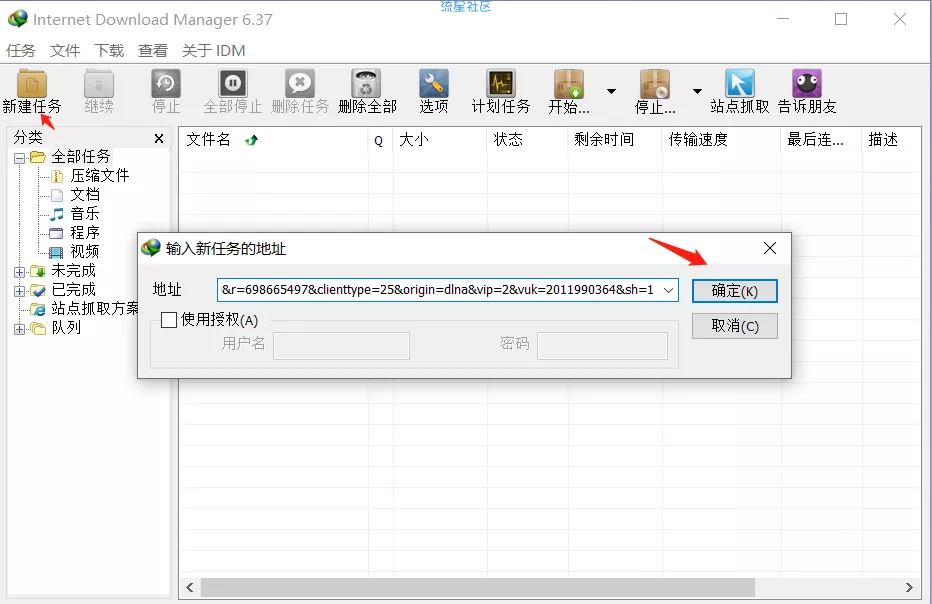The height and width of the screenshot is (604, 932).
Task: Click the scroll left arrow
Action: click(x=190, y=587)
